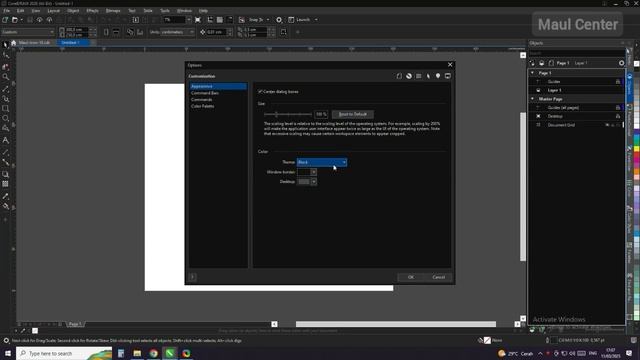Open the Bitmaps menu

[113, 11]
